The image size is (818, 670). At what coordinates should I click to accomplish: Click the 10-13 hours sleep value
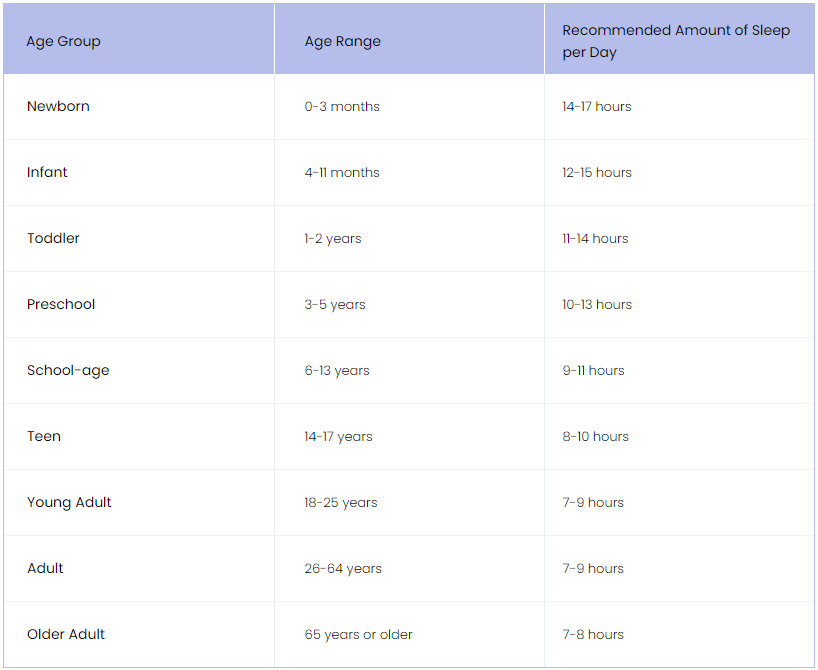coord(596,305)
